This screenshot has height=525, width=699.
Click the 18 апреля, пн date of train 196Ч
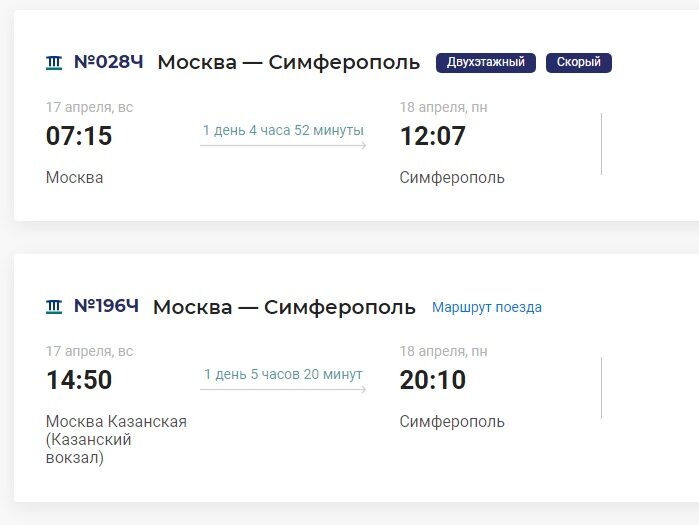click(444, 351)
